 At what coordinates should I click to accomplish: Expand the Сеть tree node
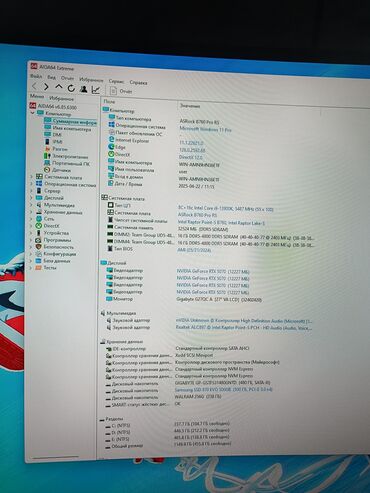point(32,219)
